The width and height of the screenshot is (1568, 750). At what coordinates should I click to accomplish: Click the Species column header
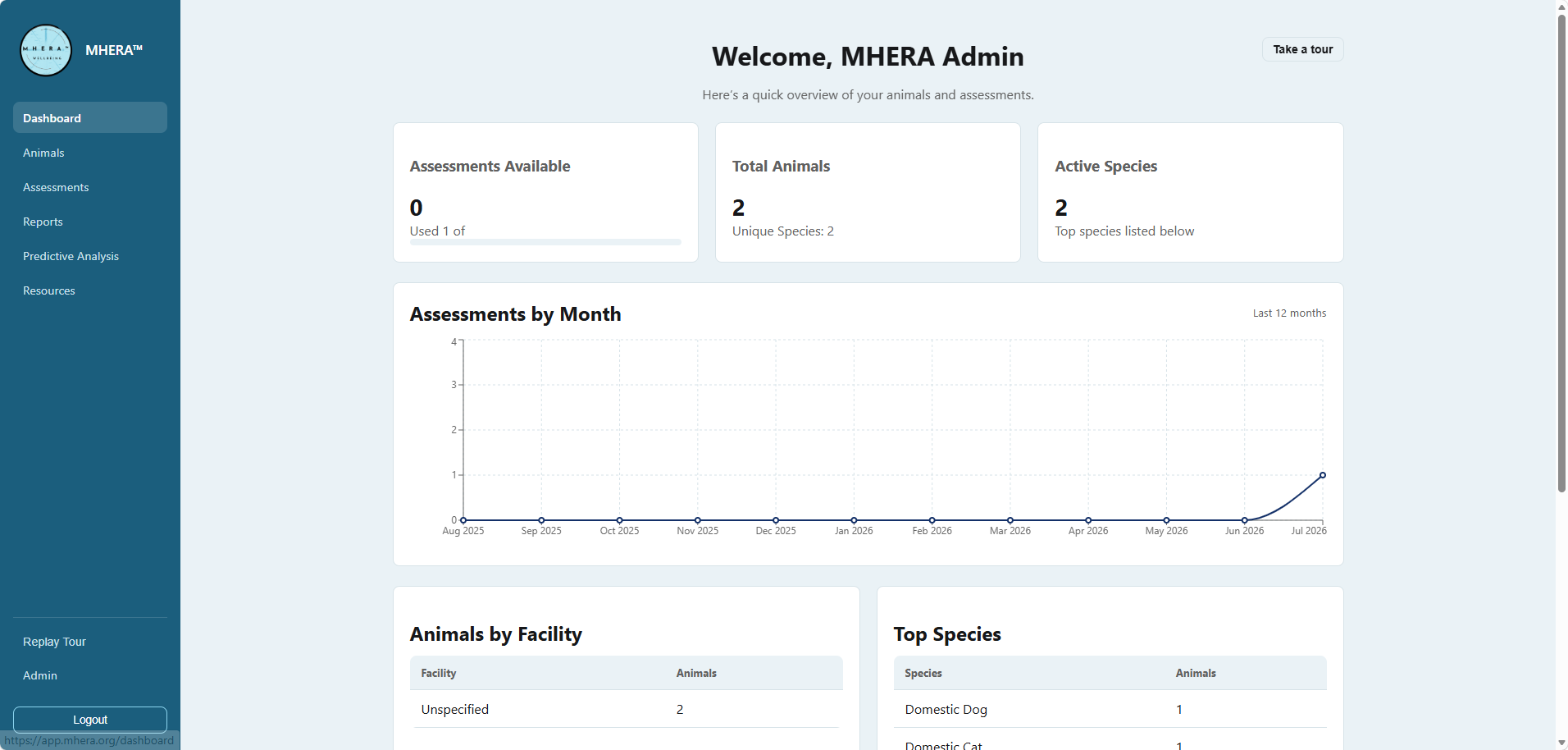[923, 673]
